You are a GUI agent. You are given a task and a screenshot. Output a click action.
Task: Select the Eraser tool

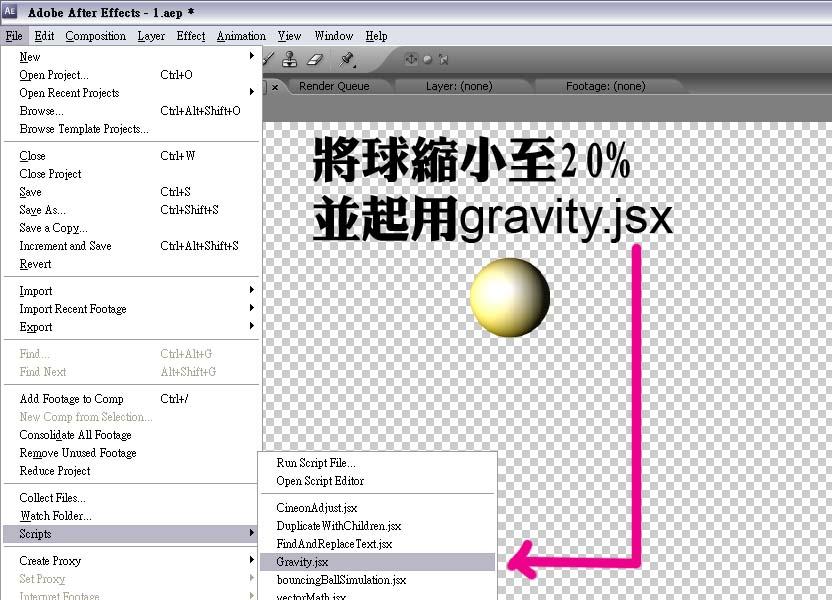pos(312,58)
